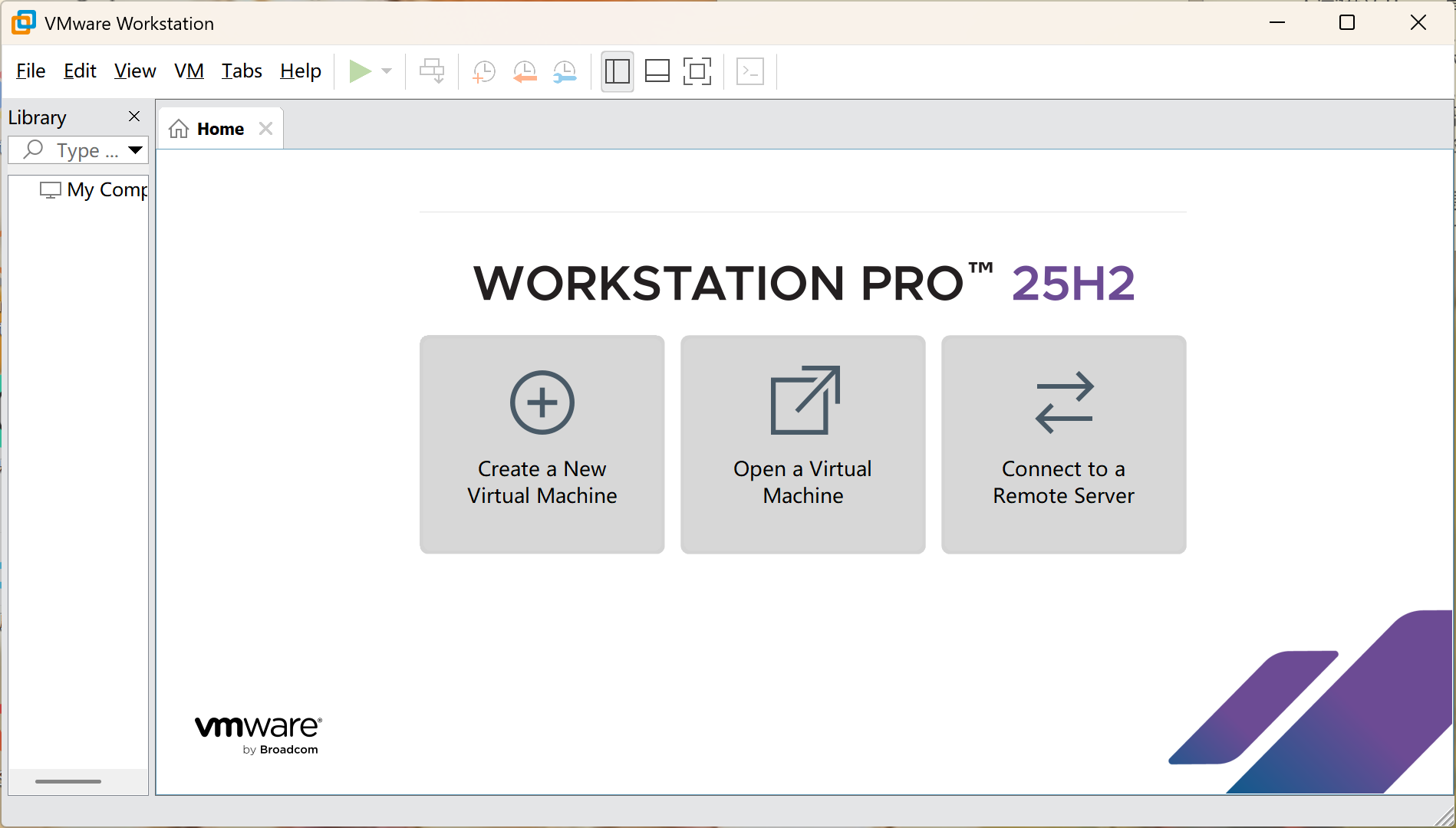The width and height of the screenshot is (1456, 828).
Task: Toggle the thumbnail bar view button
Action: (657, 71)
